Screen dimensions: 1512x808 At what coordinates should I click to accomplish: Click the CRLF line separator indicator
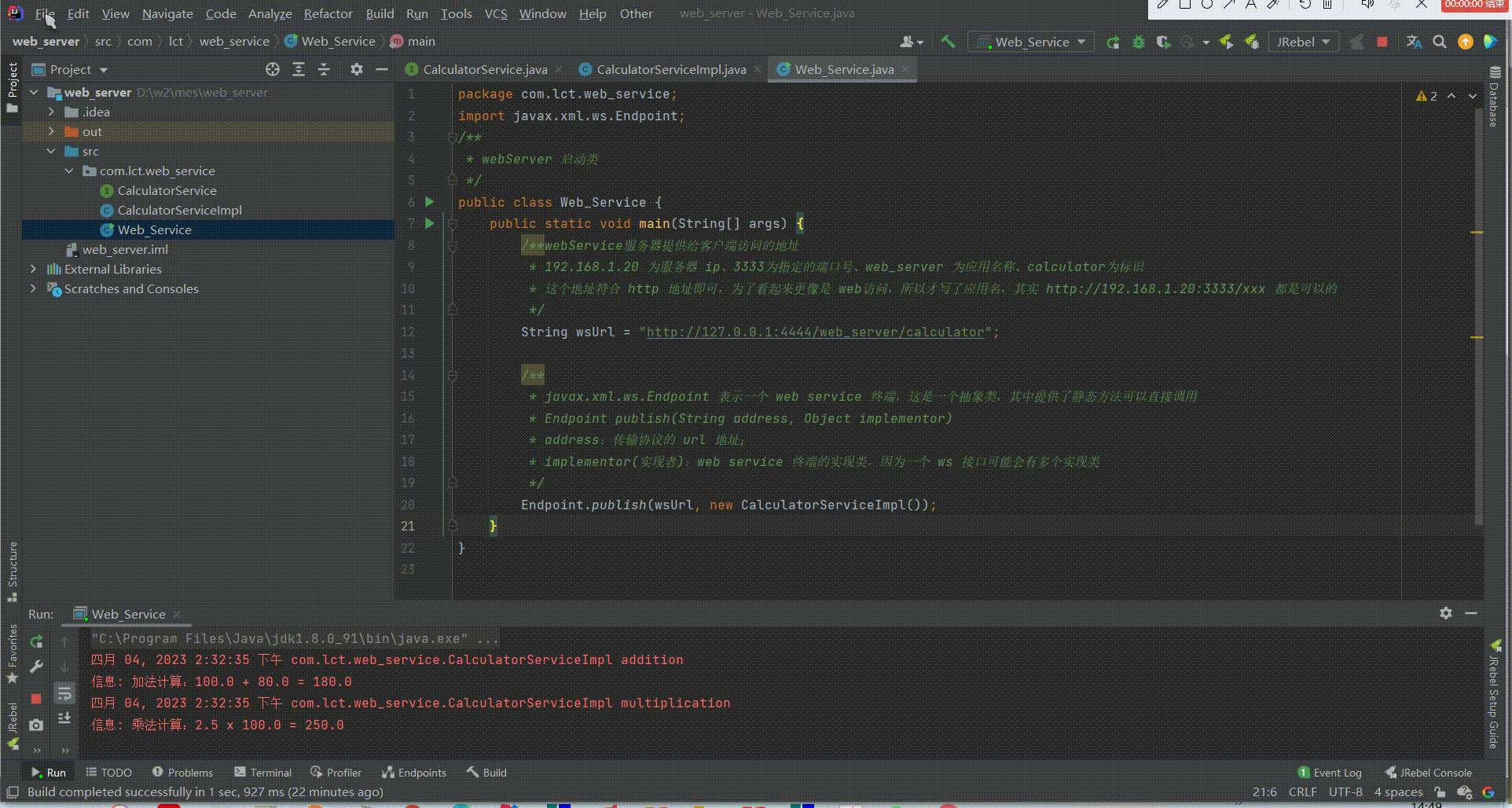[x=1302, y=792]
